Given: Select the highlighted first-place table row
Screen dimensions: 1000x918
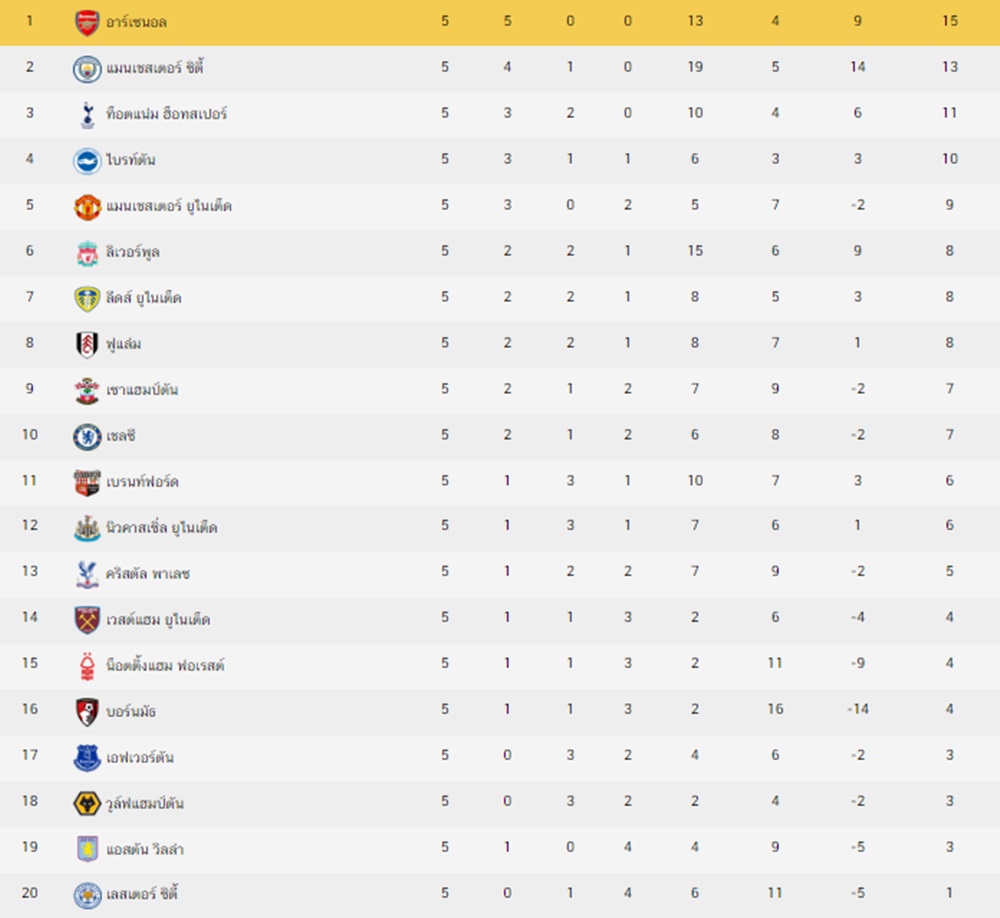Looking at the screenshot, I should [500, 22].
